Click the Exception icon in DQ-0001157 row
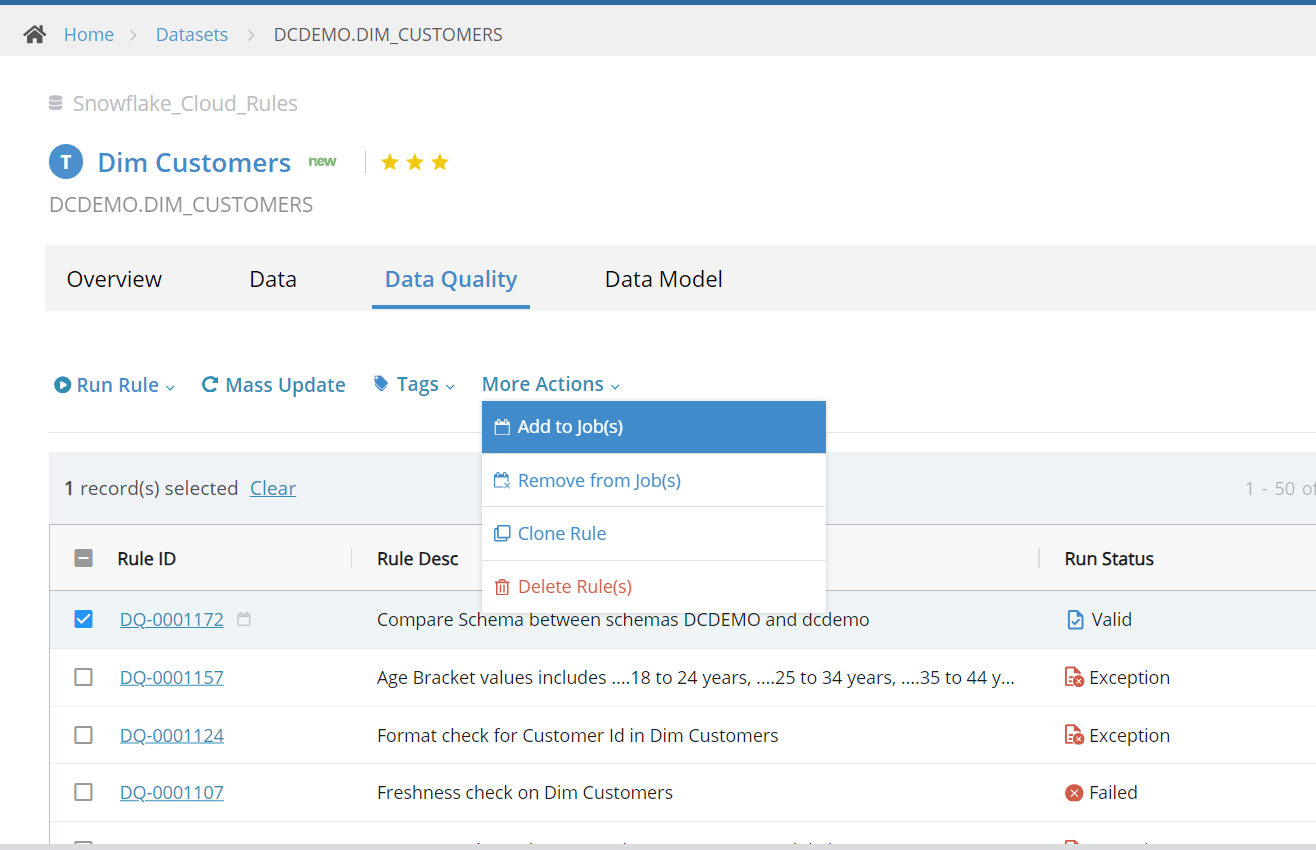 click(x=1075, y=678)
